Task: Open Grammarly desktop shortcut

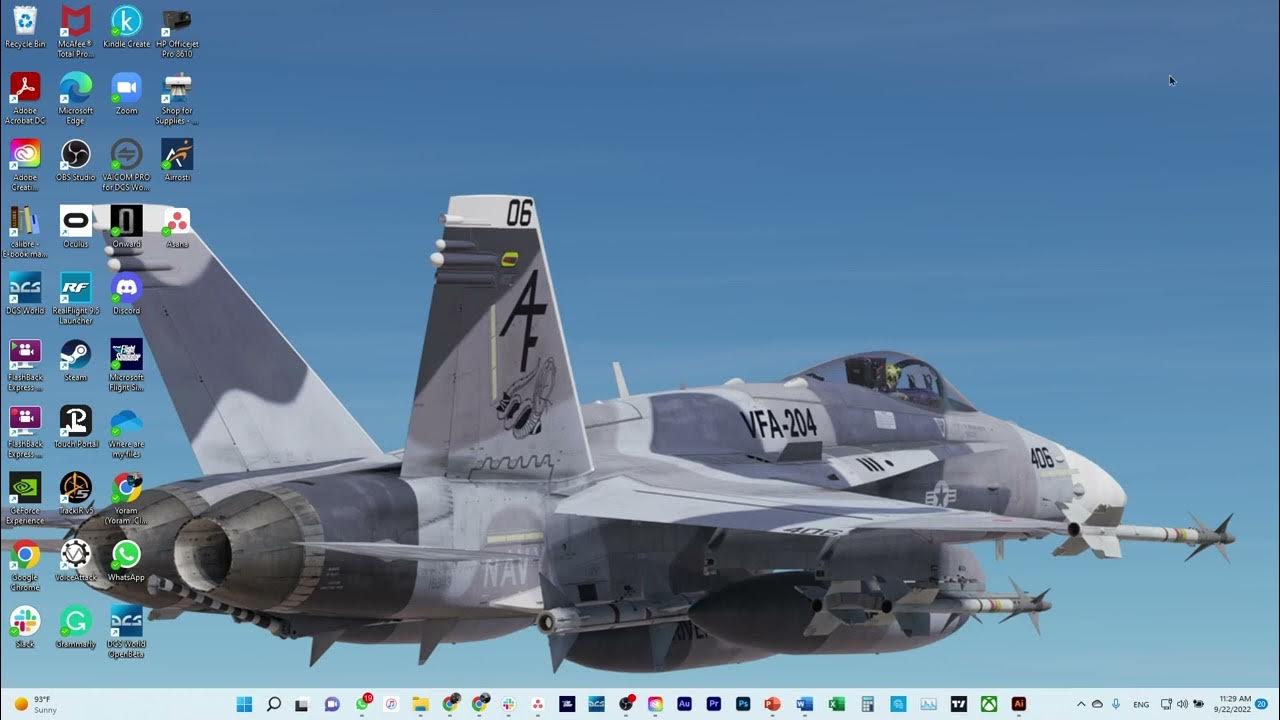Action: point(75,627)
